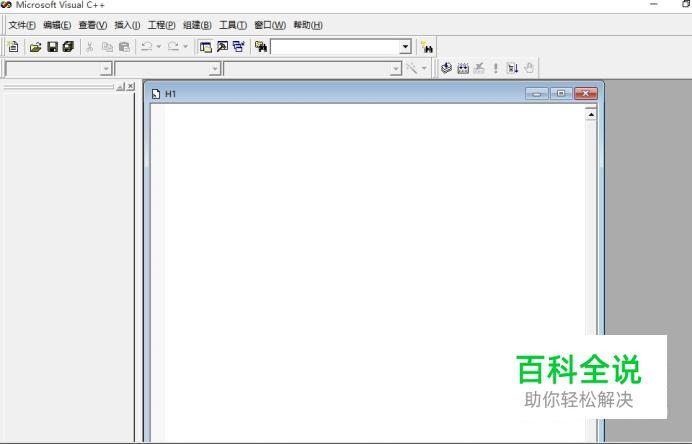Open the Window List icon

[239, 46]
